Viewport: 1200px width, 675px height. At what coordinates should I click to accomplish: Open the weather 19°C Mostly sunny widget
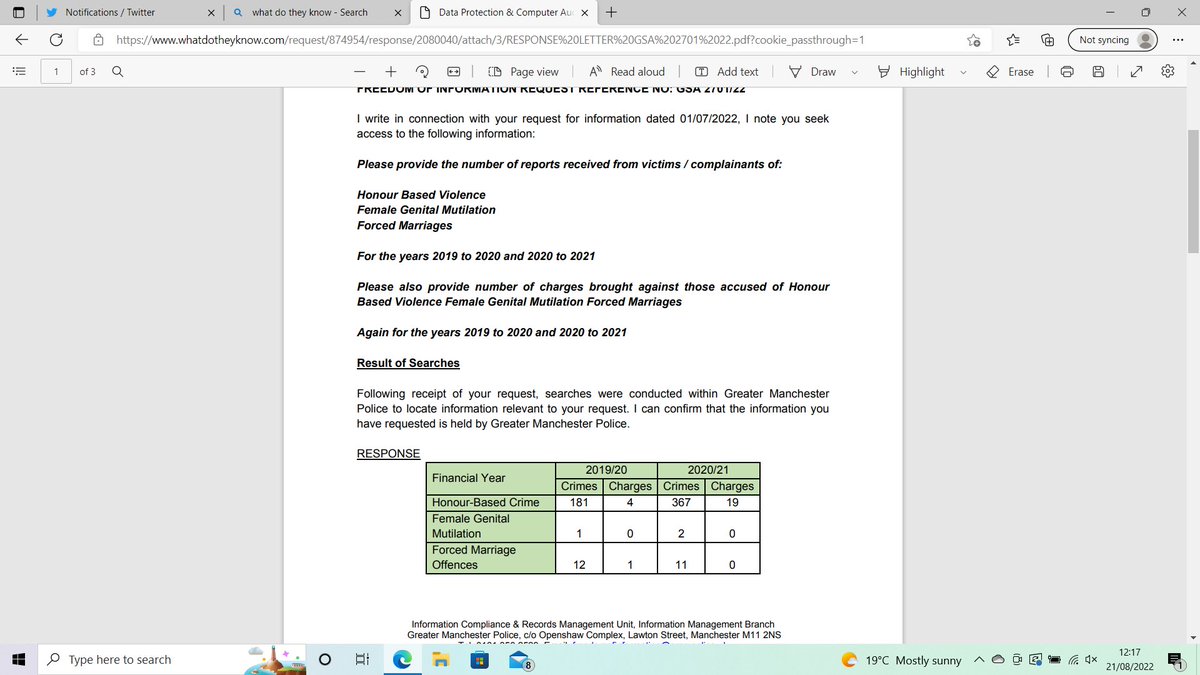click(902, 660)
